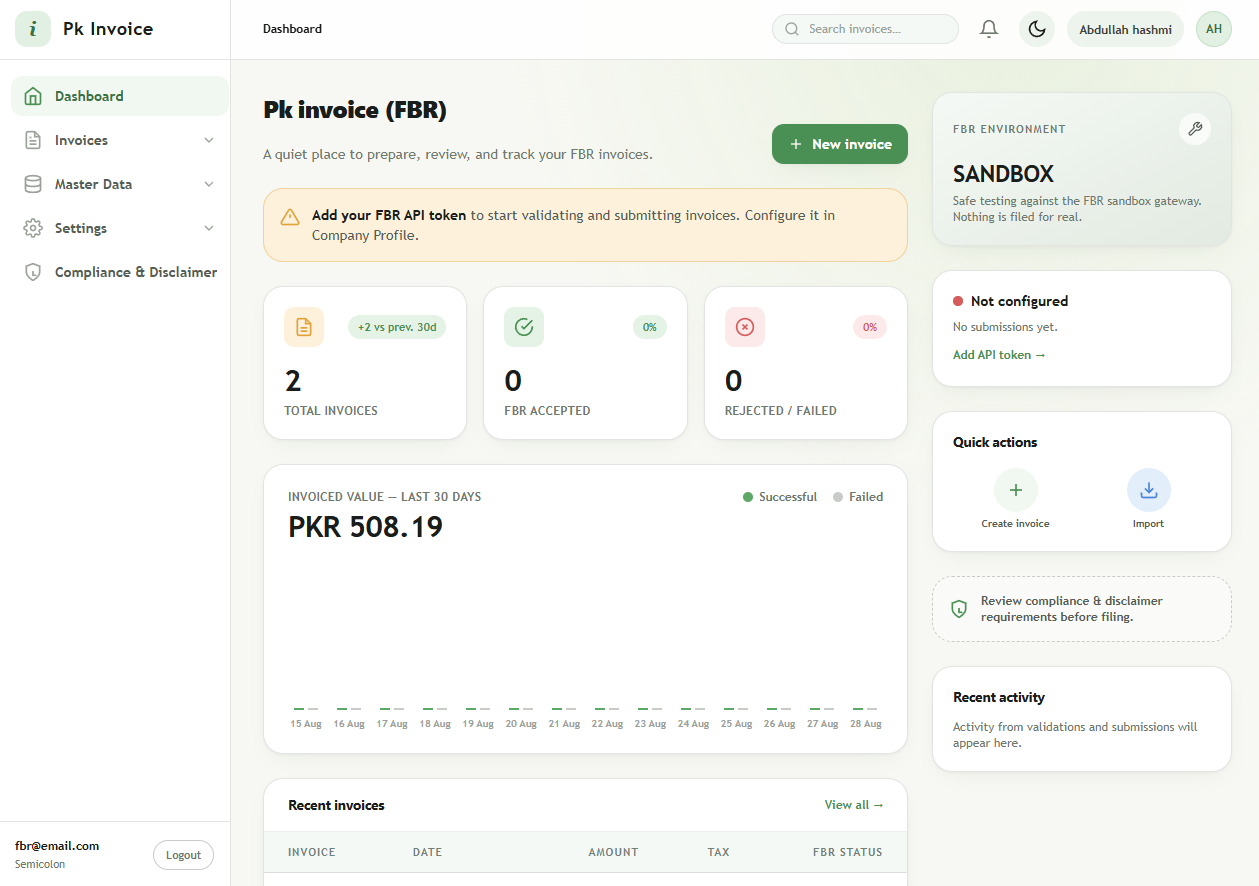The height and width of the screenshot is (886, 1259).
Task: Click the Dashboard breadcrumb in top bar
Action: point(292,29)
